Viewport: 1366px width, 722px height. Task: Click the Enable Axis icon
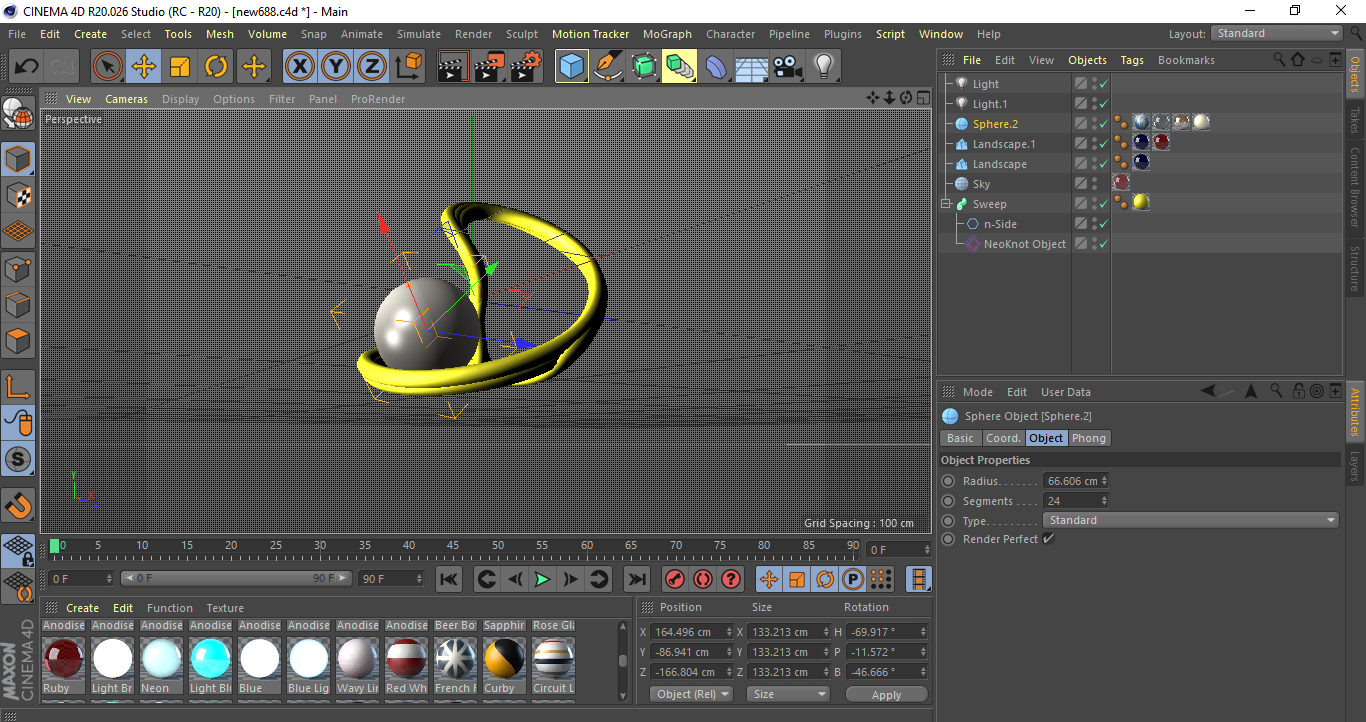(18, 387)
